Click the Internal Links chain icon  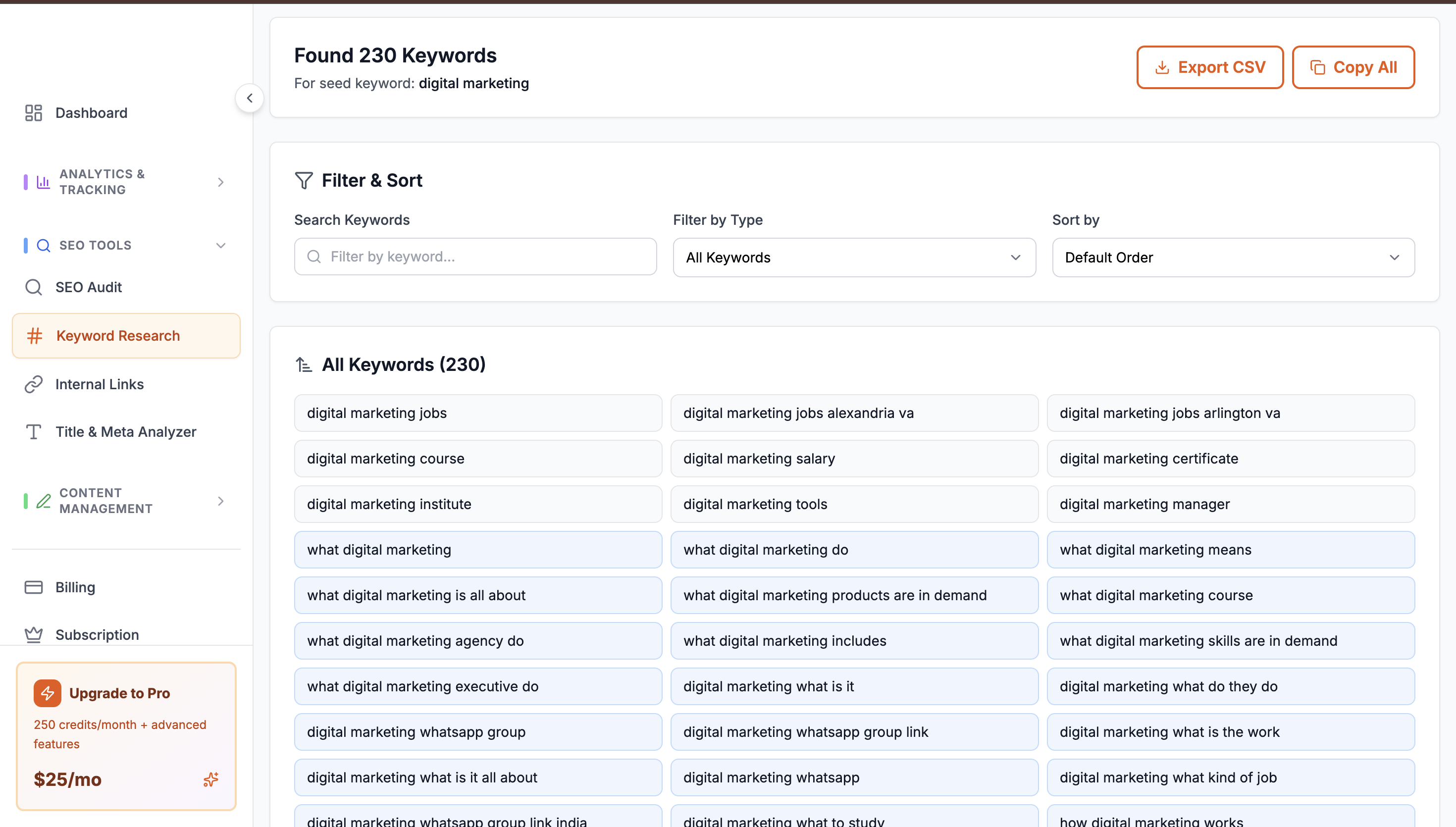click(34, 384)
